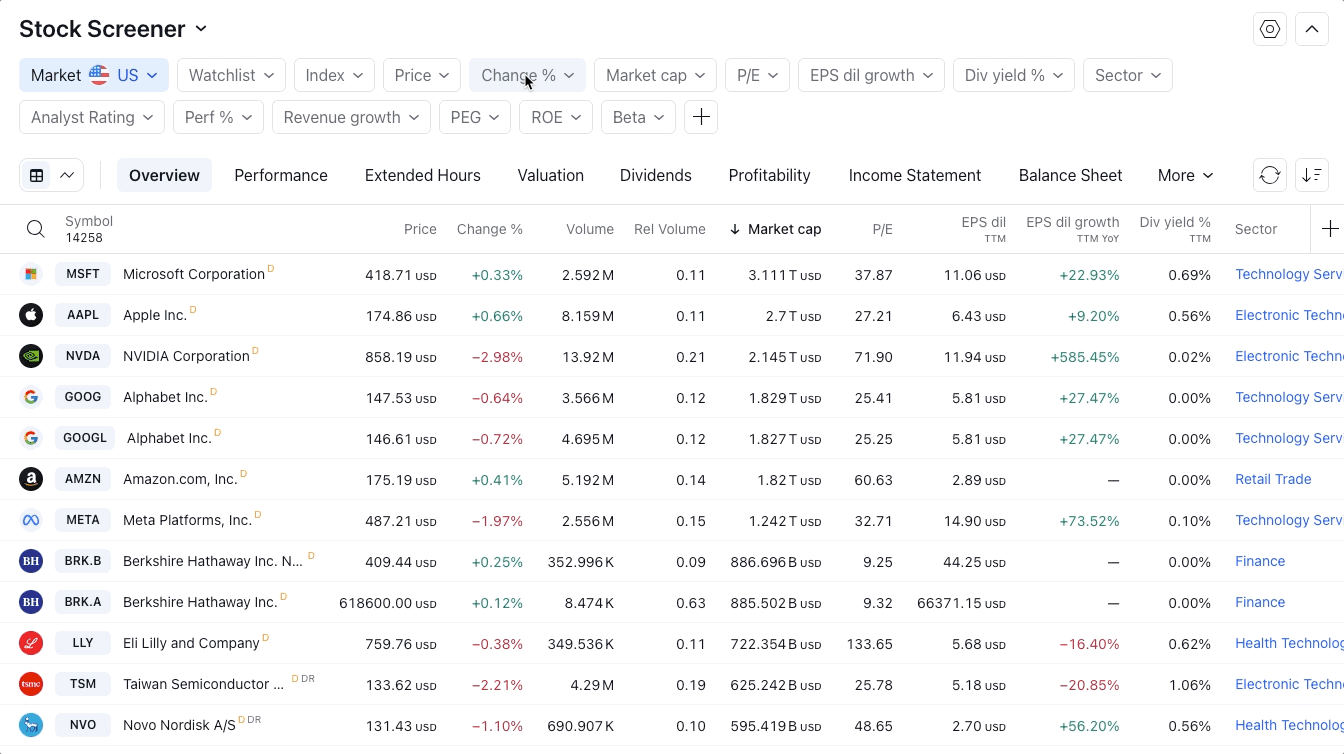This screenshot has width=1344, height=754.
Task: Click the plus icon to add a filter
Action: point(701,117)
